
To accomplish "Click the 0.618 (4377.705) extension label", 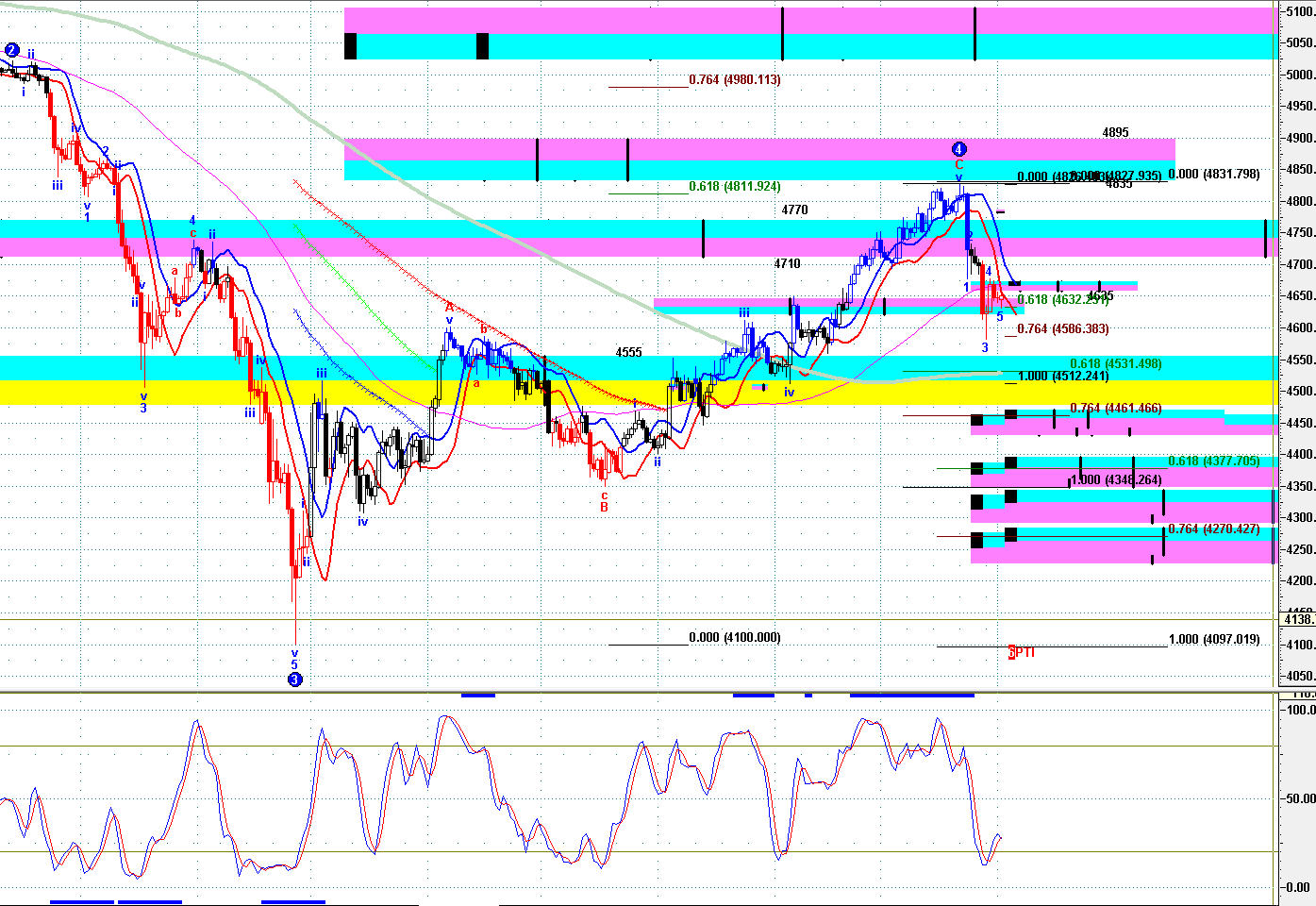I will [1213, 461].
